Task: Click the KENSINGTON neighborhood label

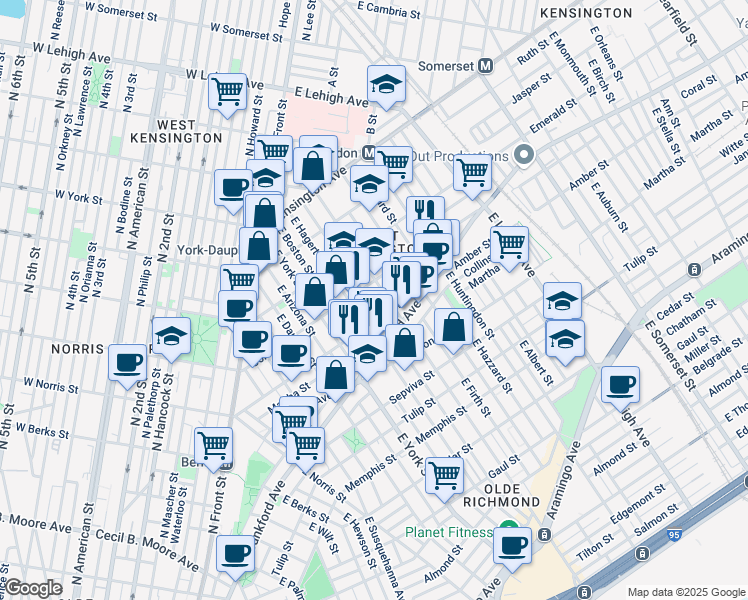Action: pyautogui.click(x=586, y=13)
